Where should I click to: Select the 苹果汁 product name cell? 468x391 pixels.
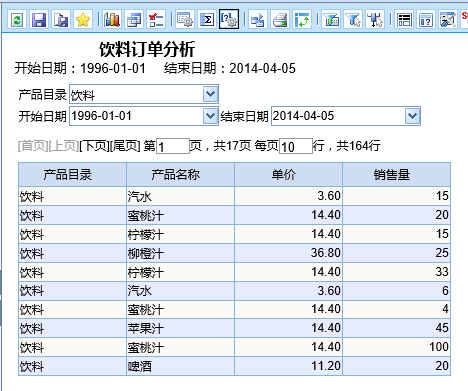coord(180,328)
